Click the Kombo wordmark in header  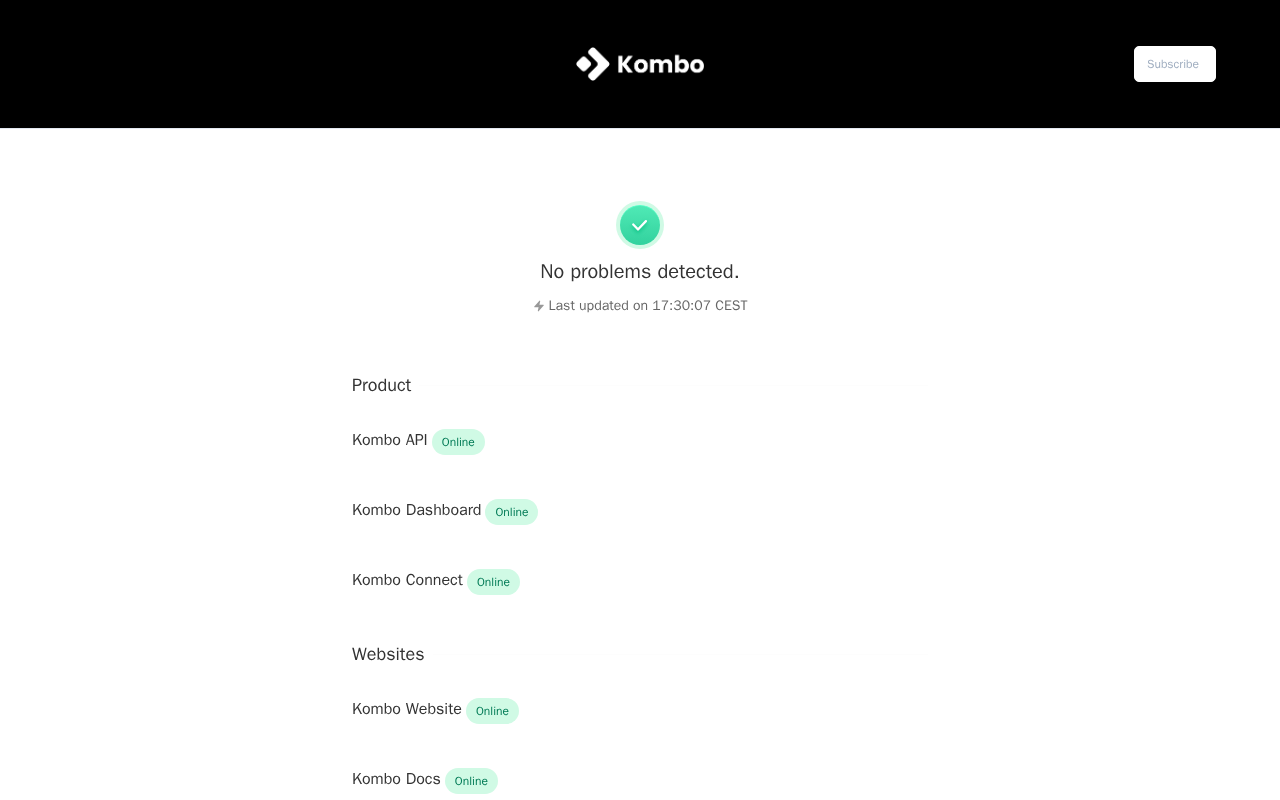point(660,64)
